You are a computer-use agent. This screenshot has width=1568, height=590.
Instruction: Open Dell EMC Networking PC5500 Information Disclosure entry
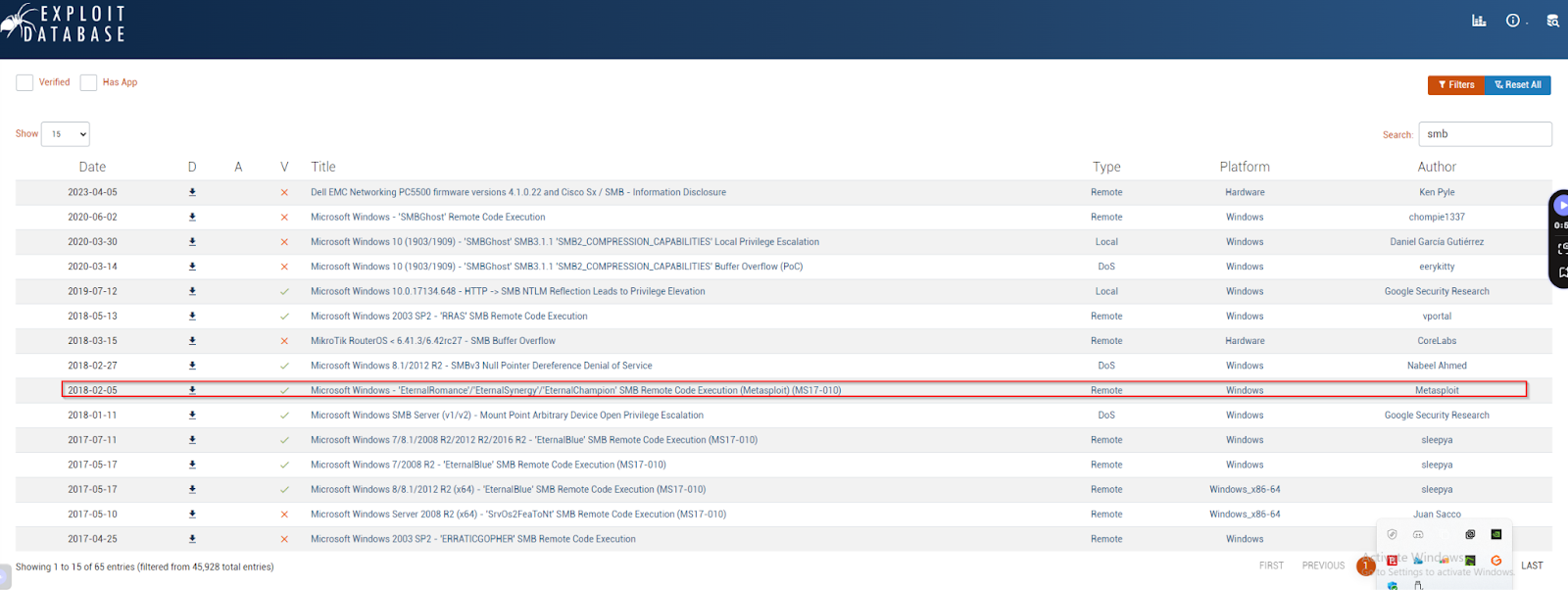tap(518, 192)
